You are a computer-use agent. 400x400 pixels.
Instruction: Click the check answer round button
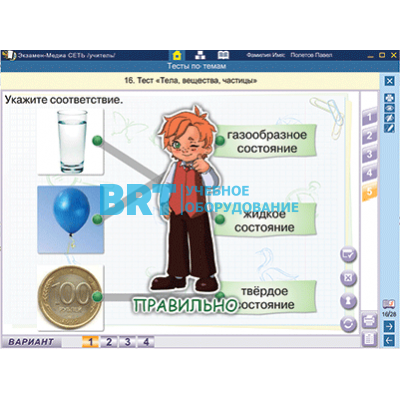(x=348, y=255)
